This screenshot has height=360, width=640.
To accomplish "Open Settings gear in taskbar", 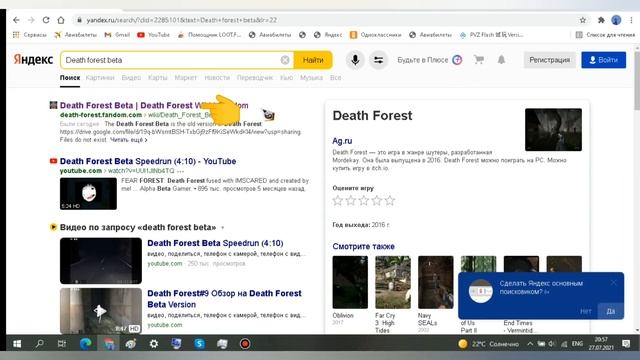I will coord(153,344).
